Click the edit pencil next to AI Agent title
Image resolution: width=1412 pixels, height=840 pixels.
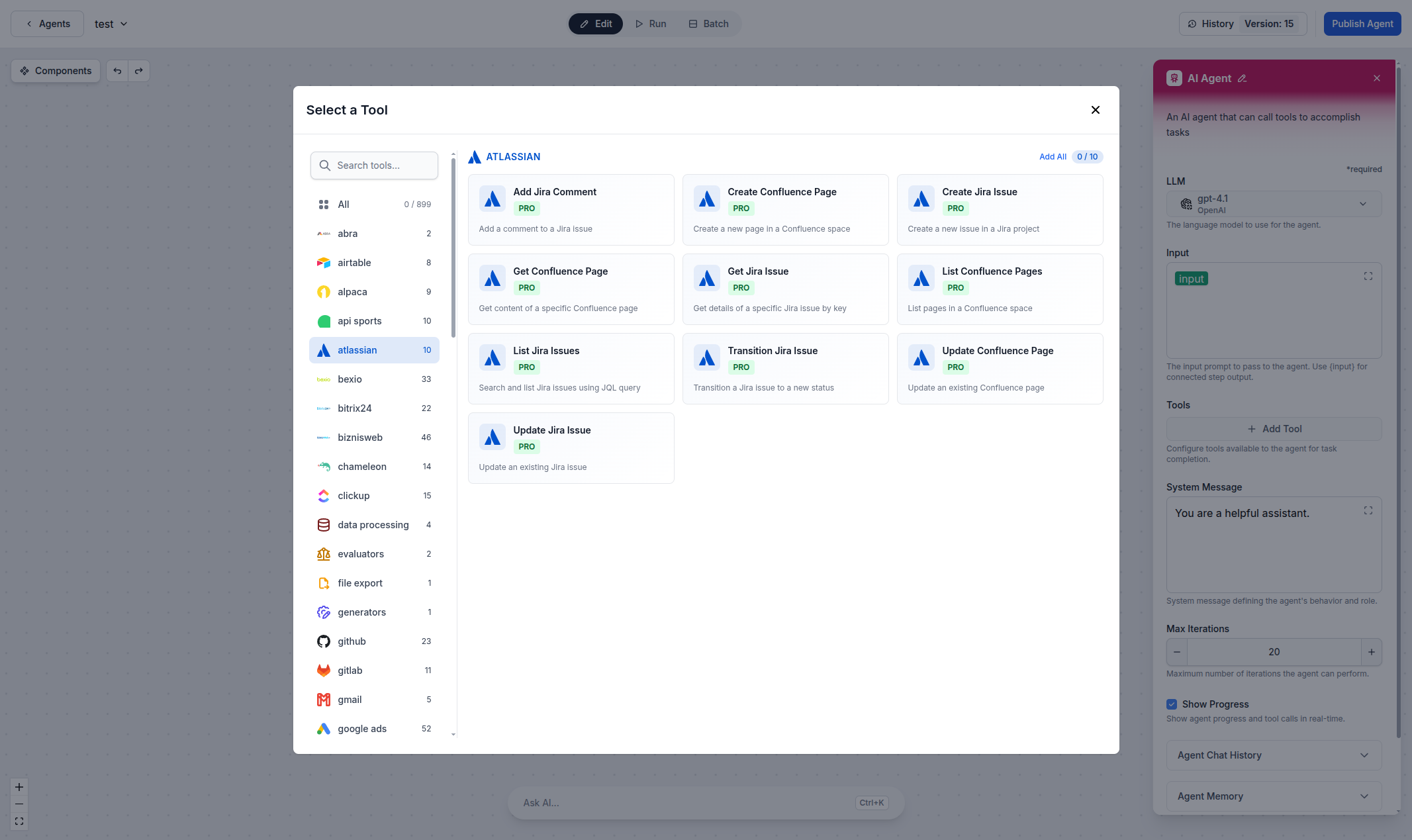click(1242, 77)
